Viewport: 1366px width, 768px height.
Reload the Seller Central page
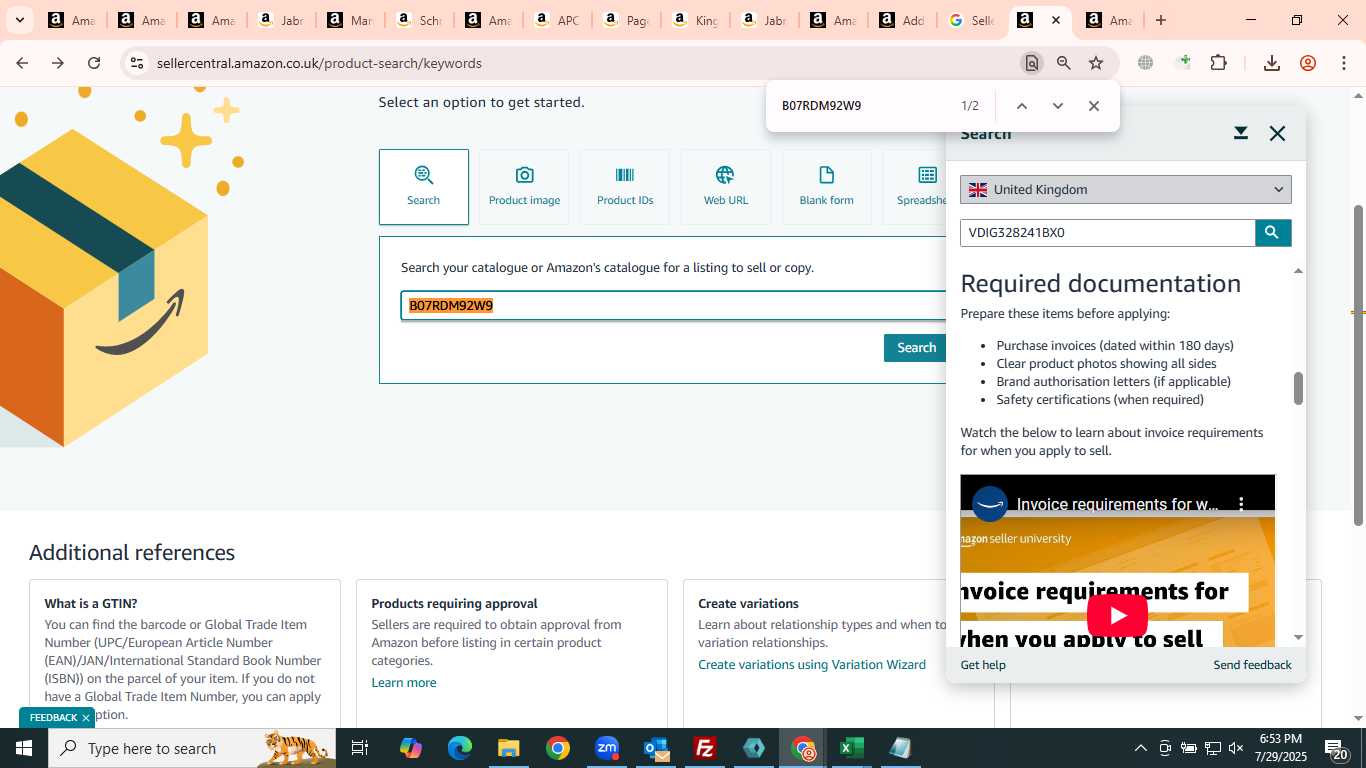click(94, 63)
